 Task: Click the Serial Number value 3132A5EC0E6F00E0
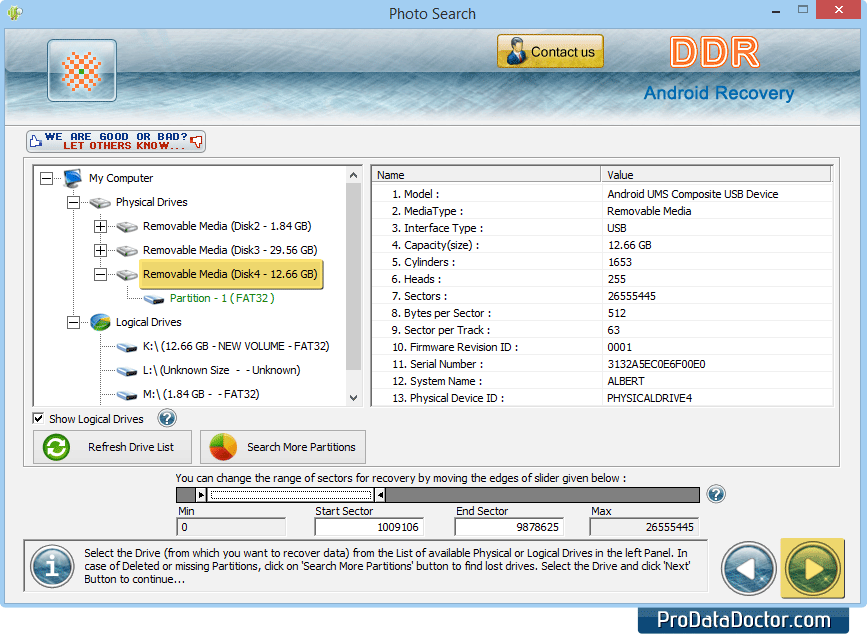[656, 364]
